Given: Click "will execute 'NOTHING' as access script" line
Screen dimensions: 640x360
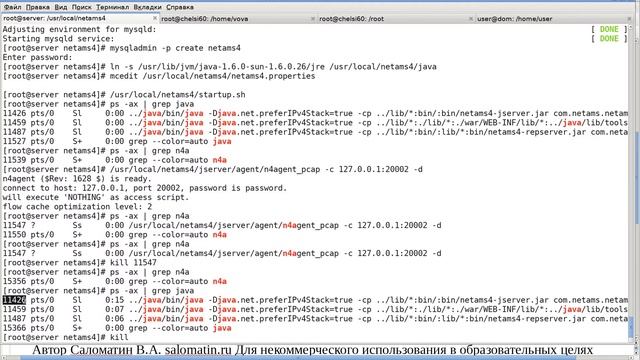Looking at the screenshot, I should (x=96, y=198).
